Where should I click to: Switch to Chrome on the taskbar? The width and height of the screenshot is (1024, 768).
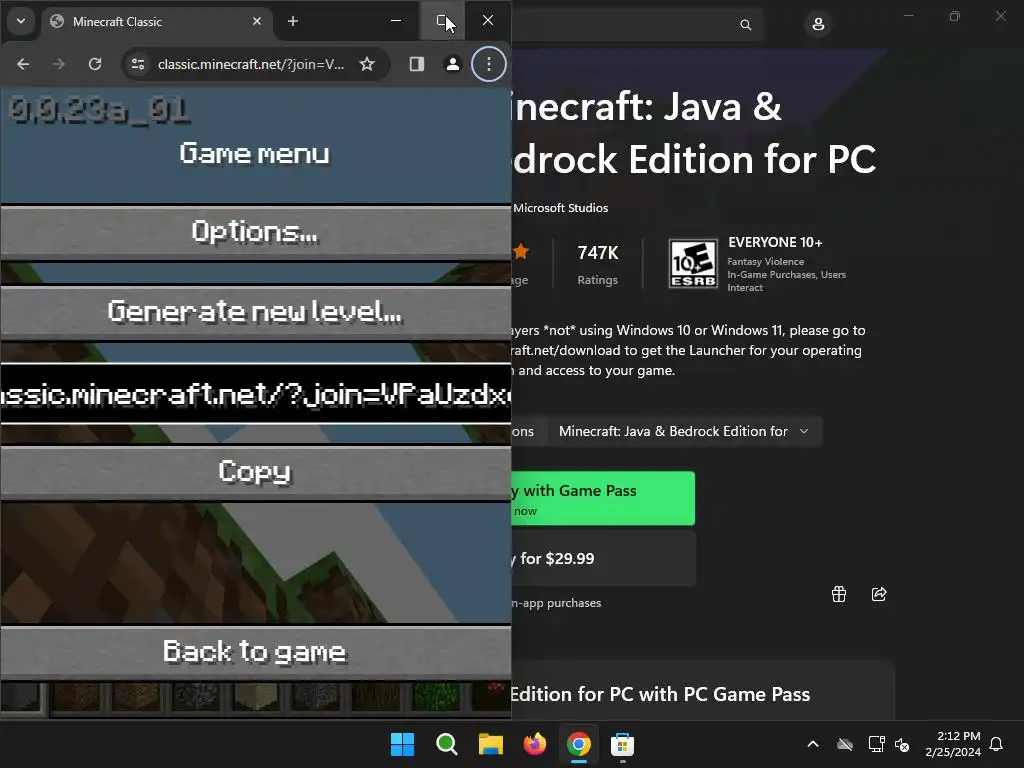coord(579,744)
